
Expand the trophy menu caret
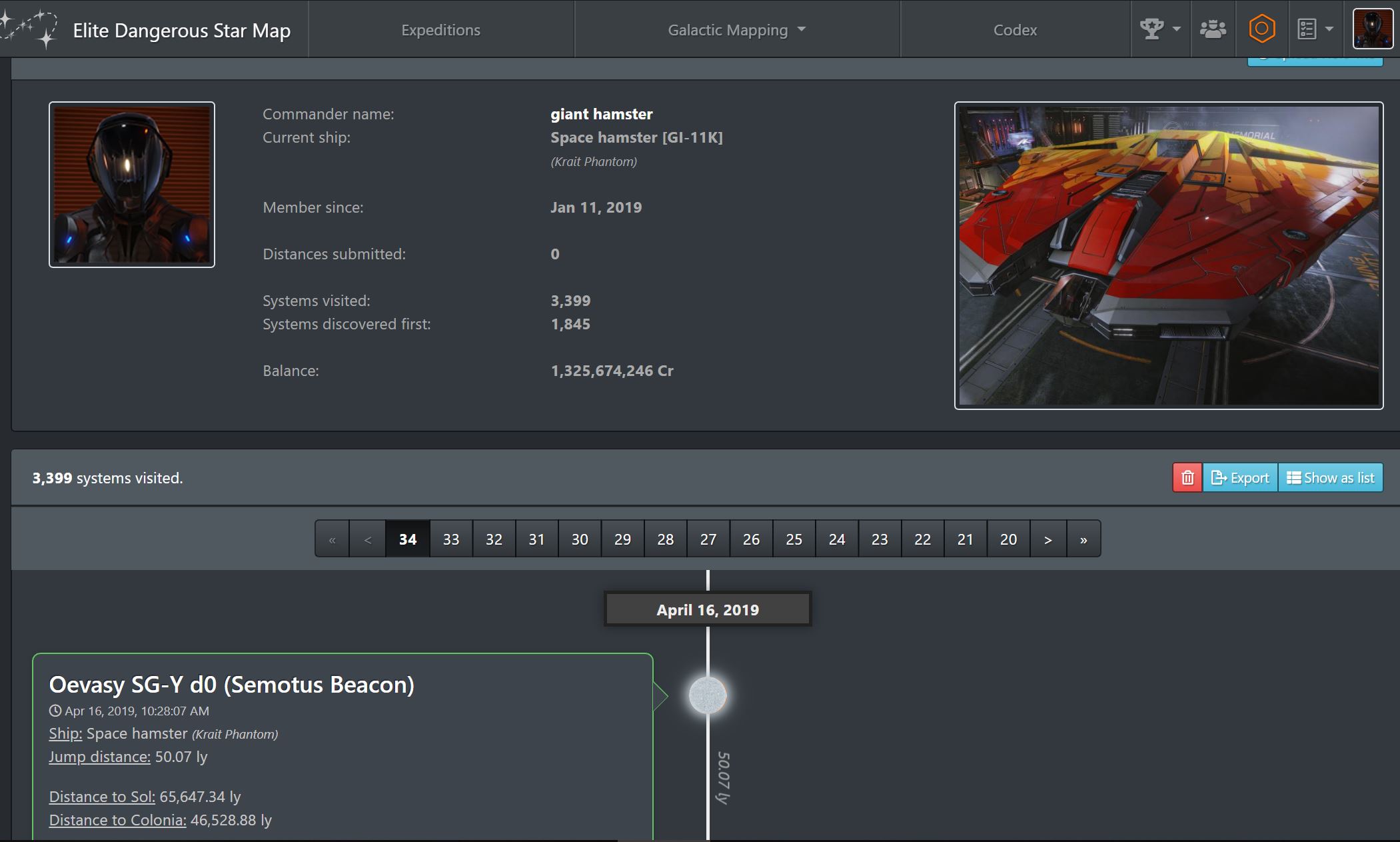[1176, 29]
